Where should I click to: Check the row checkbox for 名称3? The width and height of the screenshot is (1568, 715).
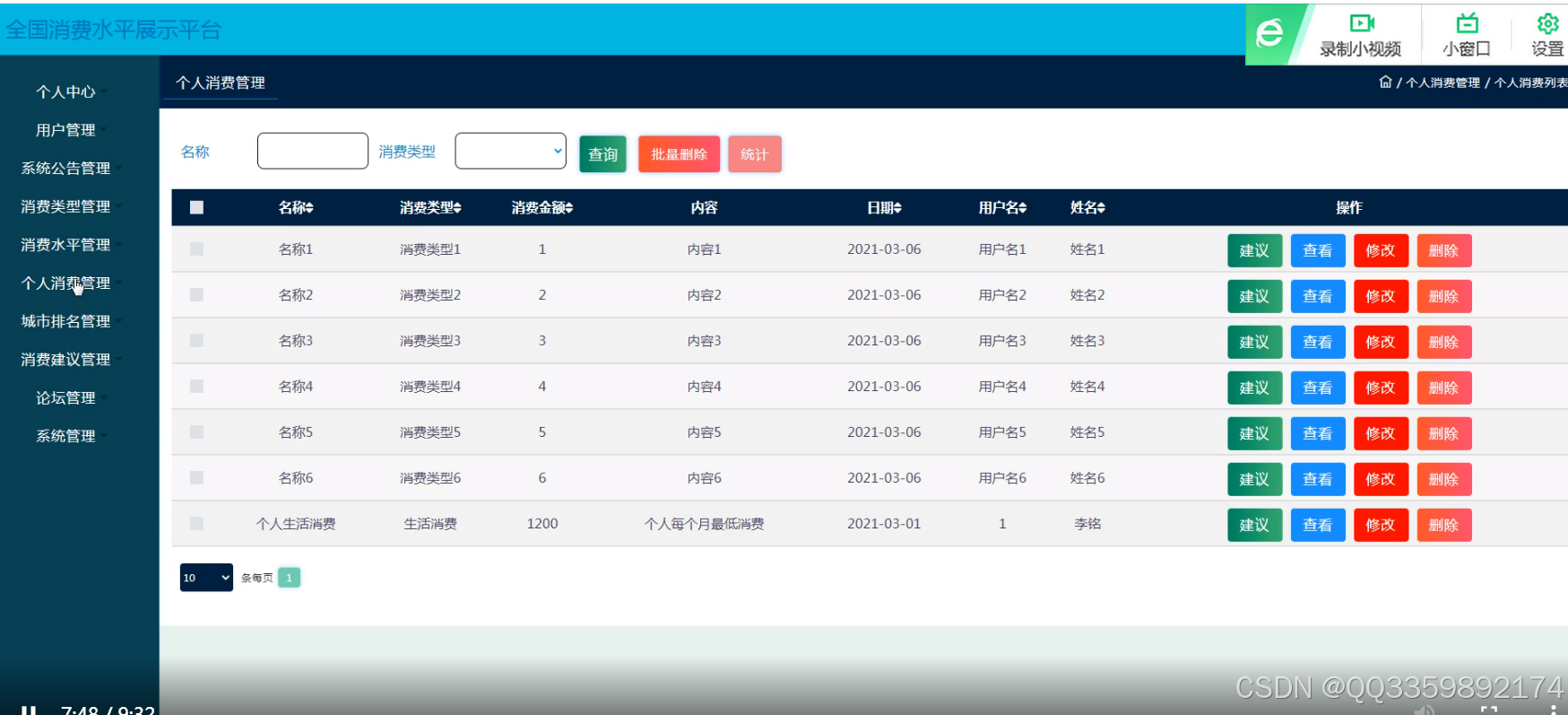[x=197, y=340]
